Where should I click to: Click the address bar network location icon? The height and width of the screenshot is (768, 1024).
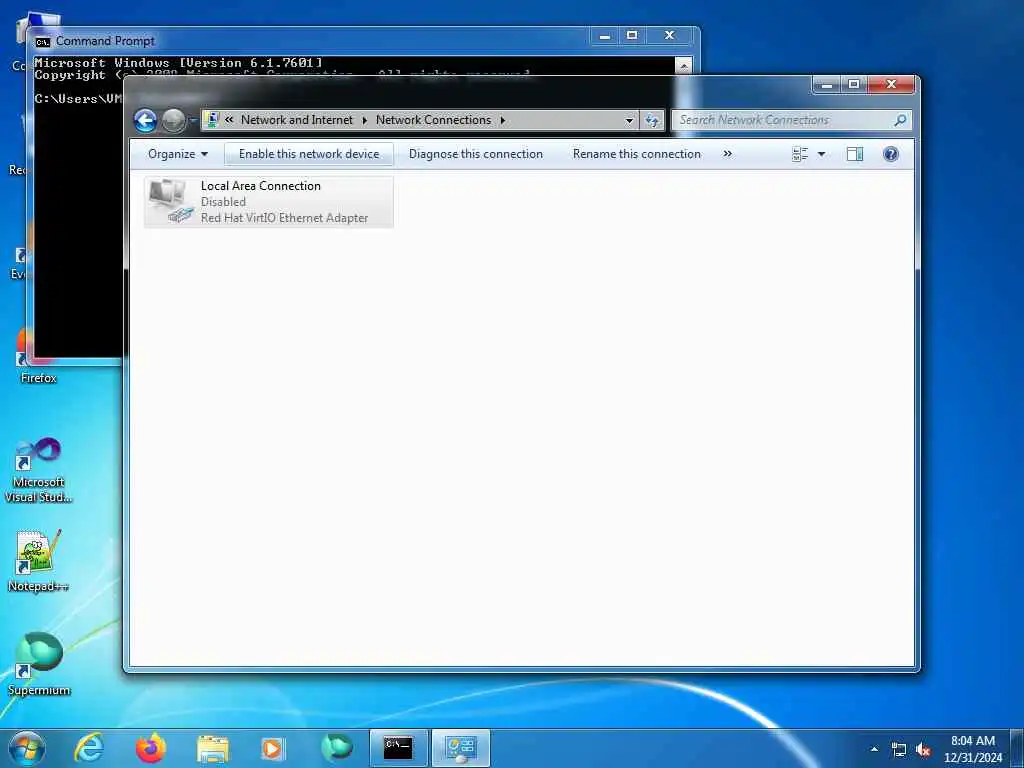tap(212, 120)
